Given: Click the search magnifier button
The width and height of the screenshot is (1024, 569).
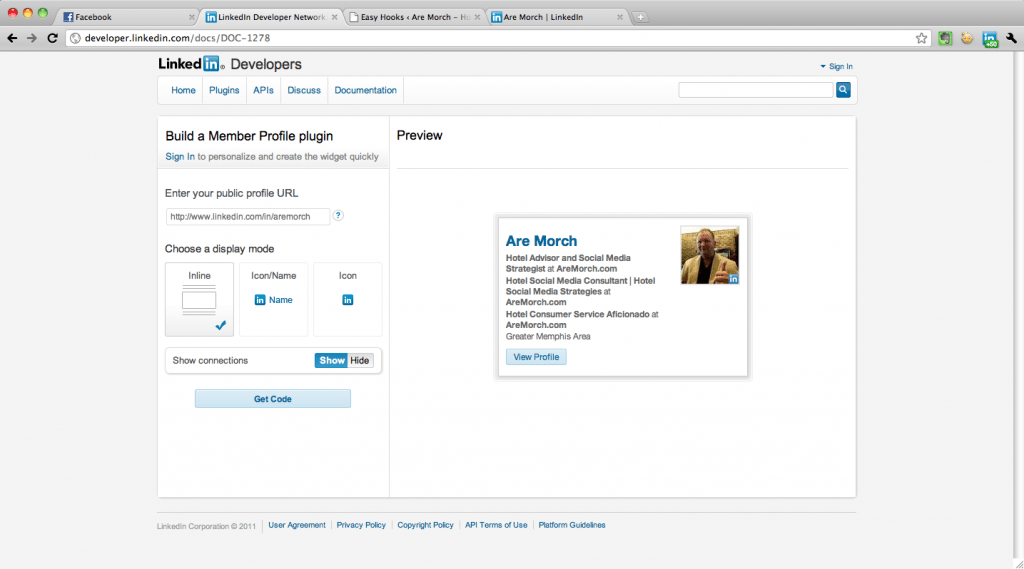Looking at the screenshot, I should [843, 90].
